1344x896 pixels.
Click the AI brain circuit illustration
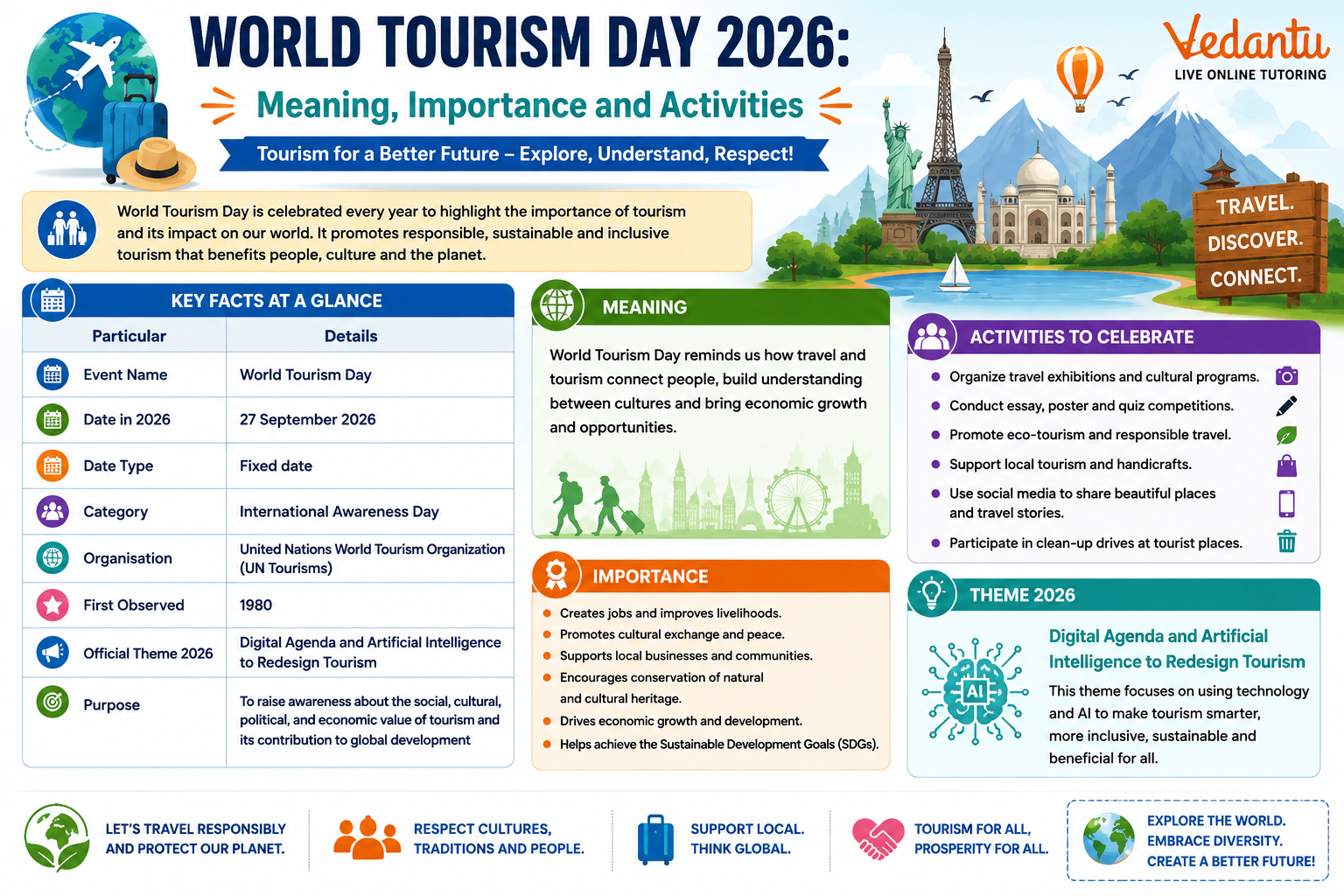click(975, 691)
